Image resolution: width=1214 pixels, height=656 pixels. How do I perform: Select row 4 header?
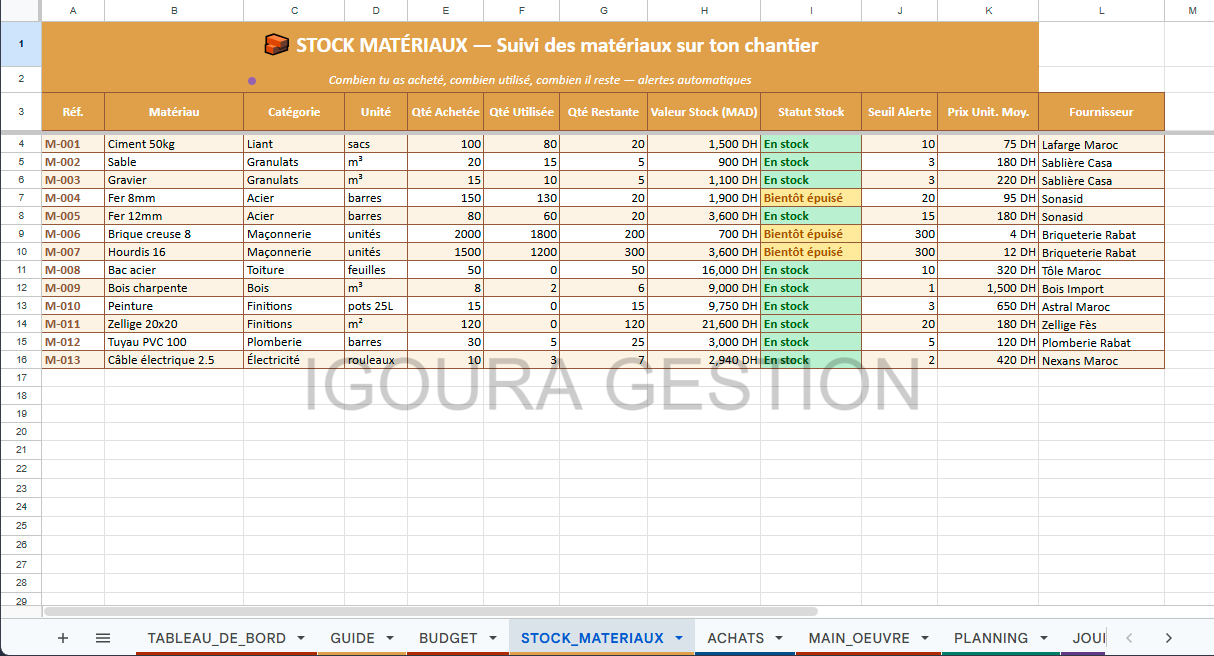21,144
